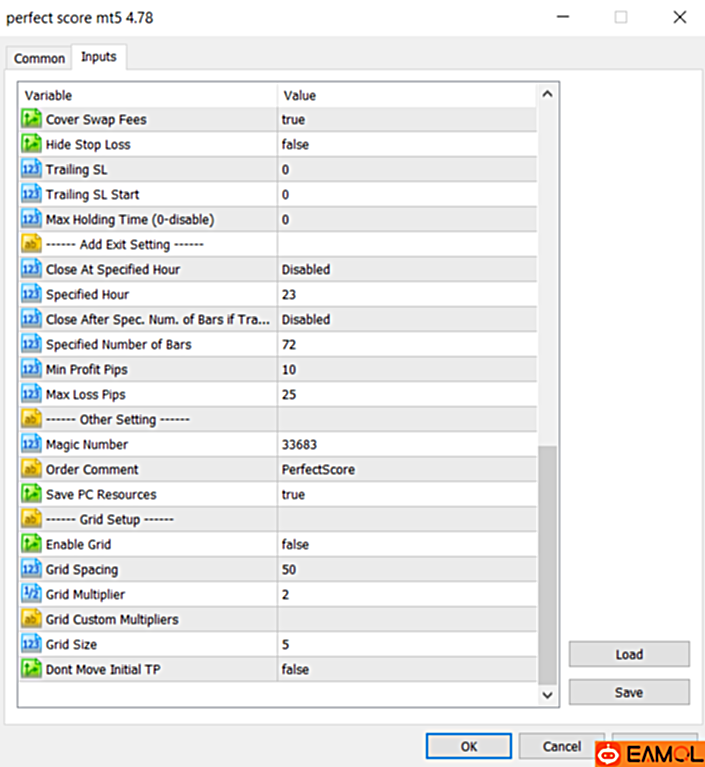
Task: Edit the Trailing SL value 0
Action: tap(407, 169)
